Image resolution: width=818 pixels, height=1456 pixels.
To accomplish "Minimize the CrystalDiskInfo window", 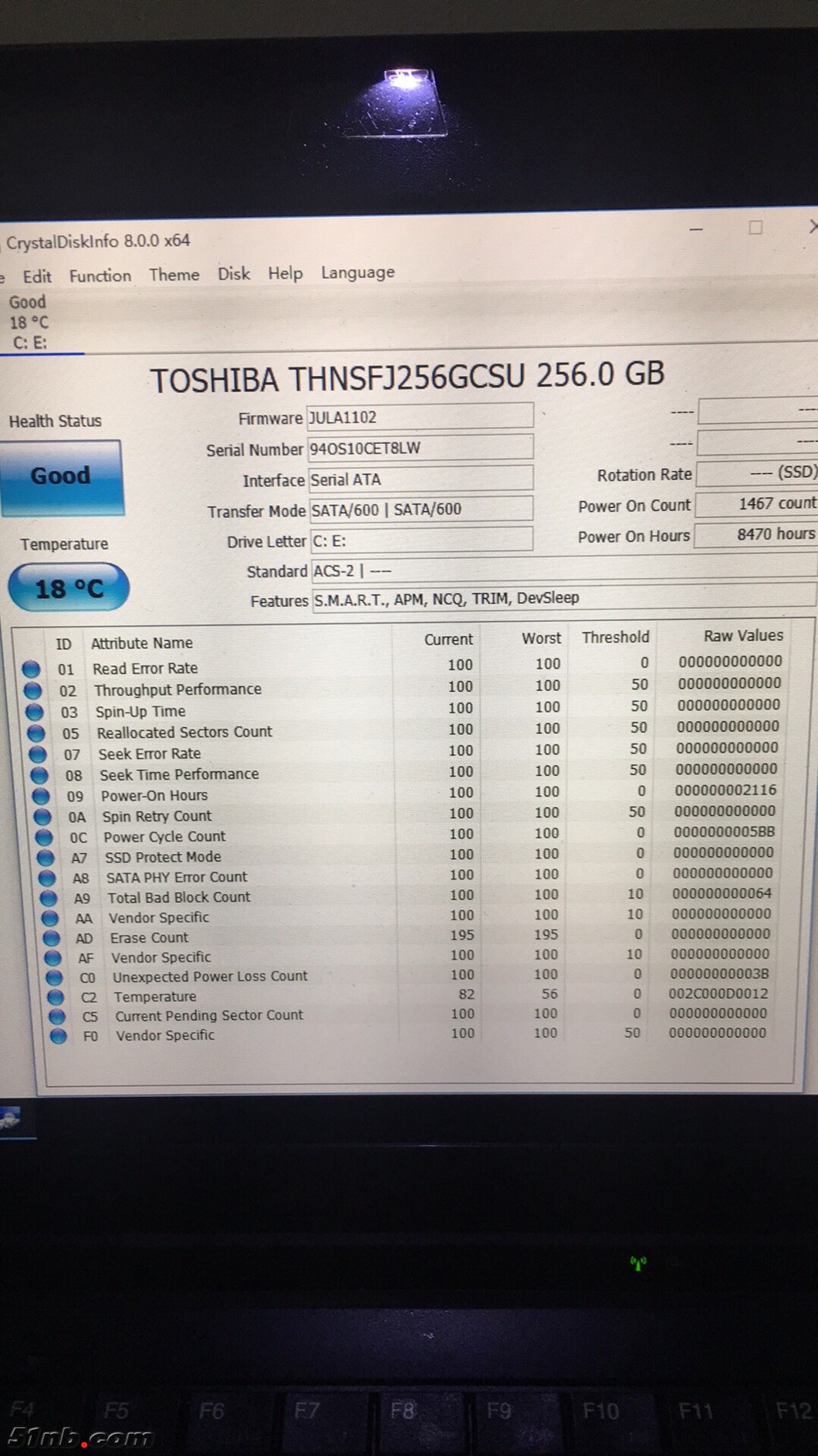I will click(696, 229).
